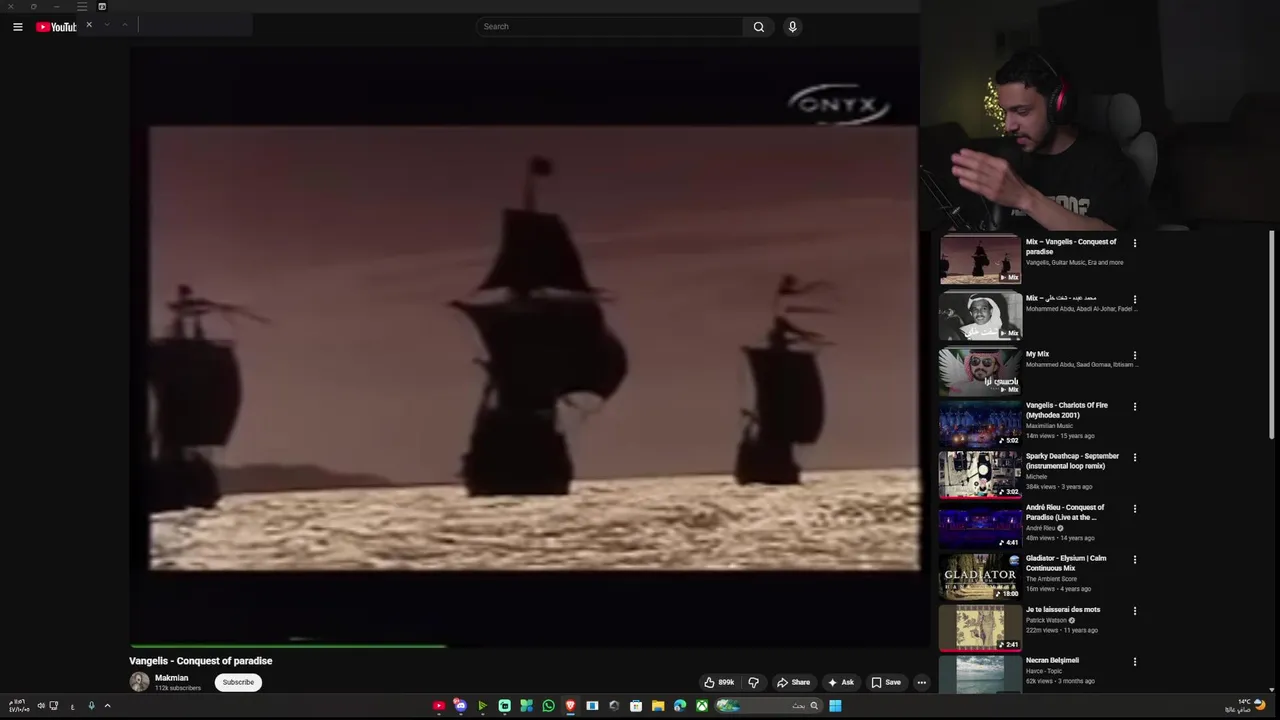The height and width of the screenshot is (720, 1280).
Task: Open the YouTube hamburger guide menu
Action: pos(17,27)
